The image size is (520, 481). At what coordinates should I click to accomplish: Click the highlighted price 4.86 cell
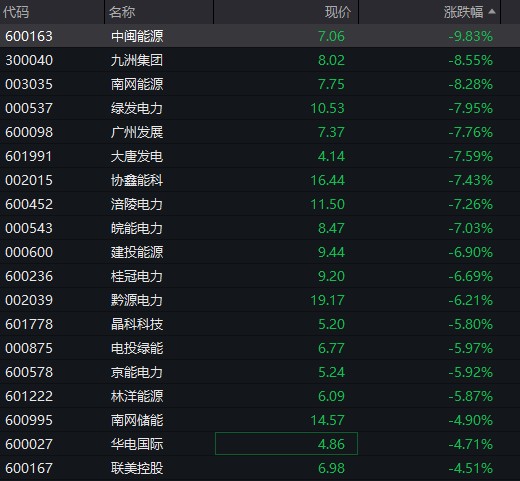coord(286,444)
